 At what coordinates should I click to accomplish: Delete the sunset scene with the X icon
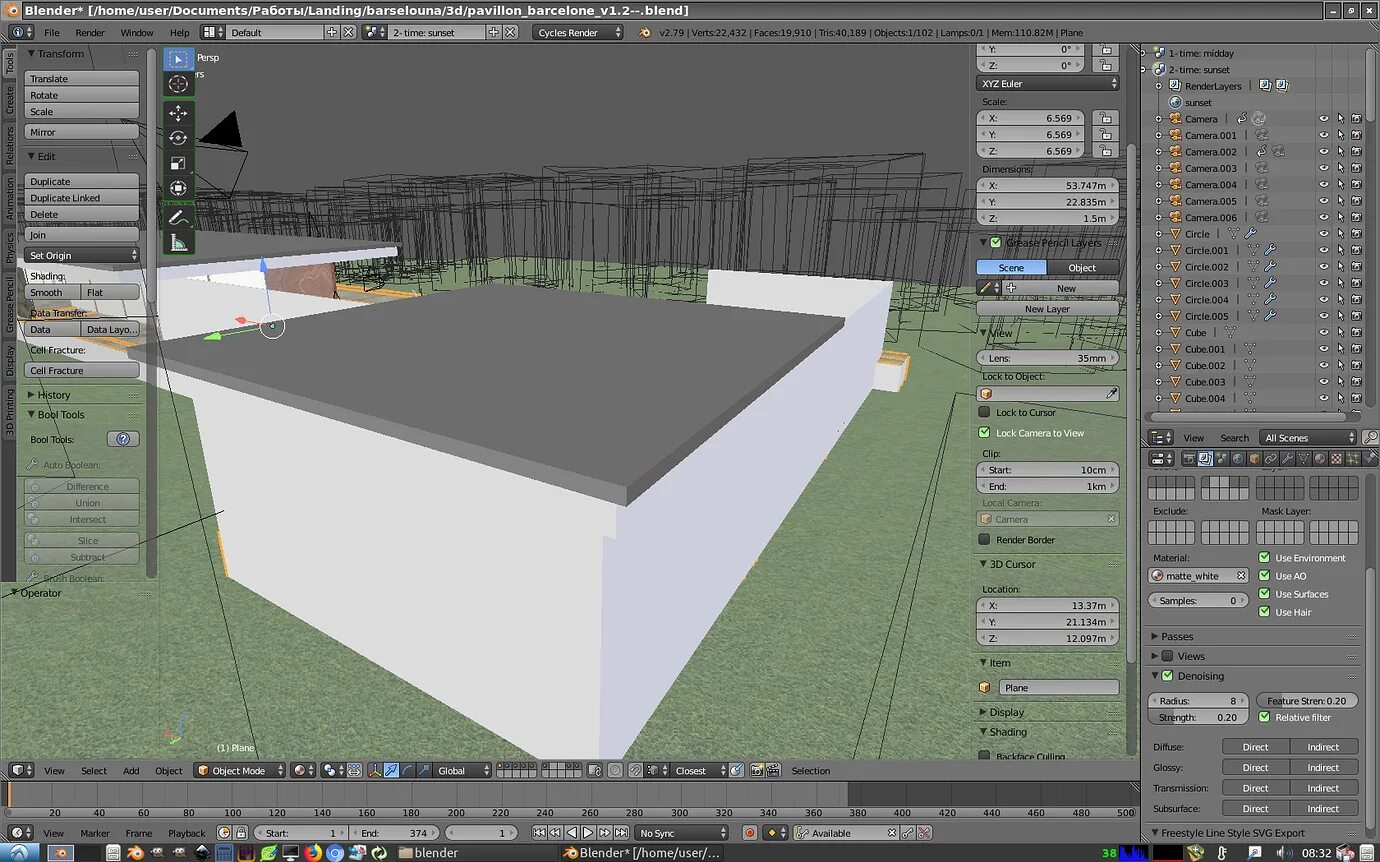pyautogui.click(x=510, y=32)
